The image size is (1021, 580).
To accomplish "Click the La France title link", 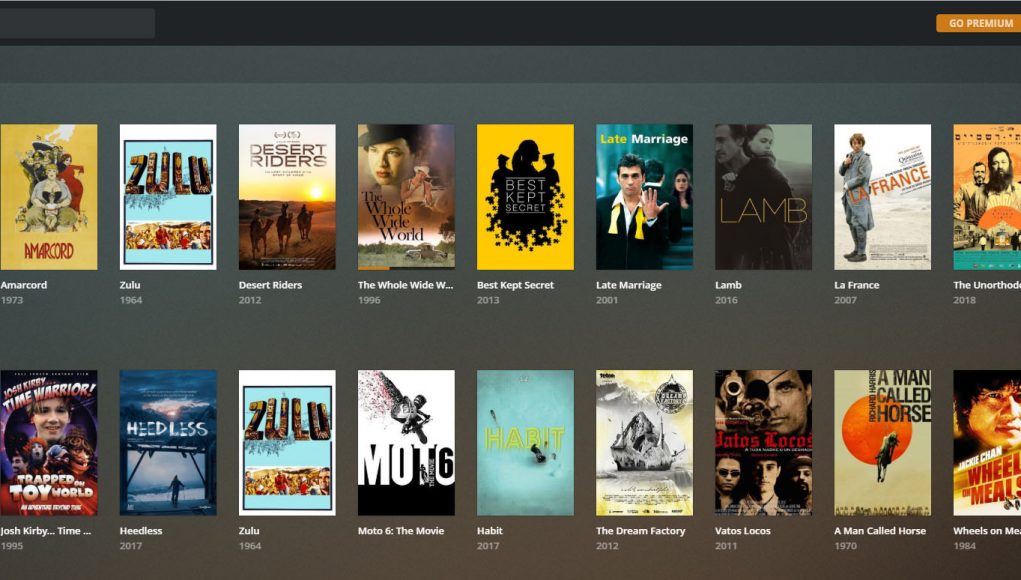I will (857, 284).
